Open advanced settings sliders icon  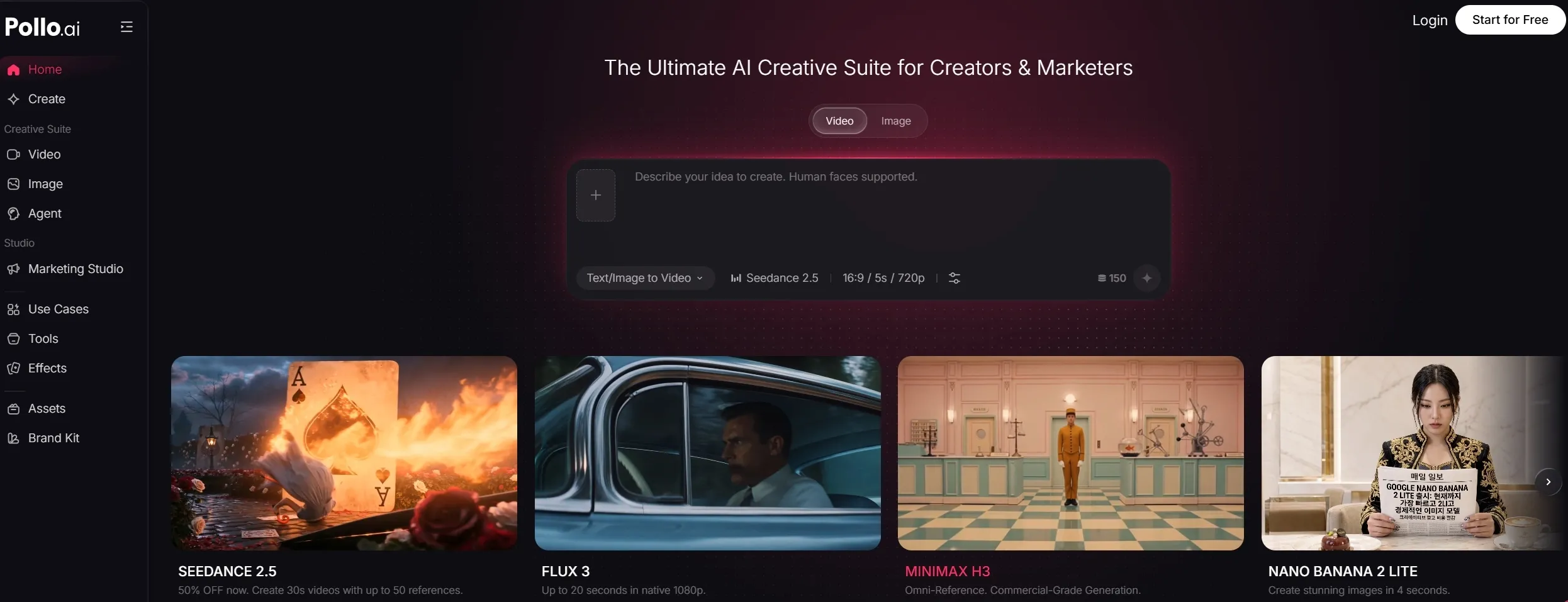tap(954, 278)
